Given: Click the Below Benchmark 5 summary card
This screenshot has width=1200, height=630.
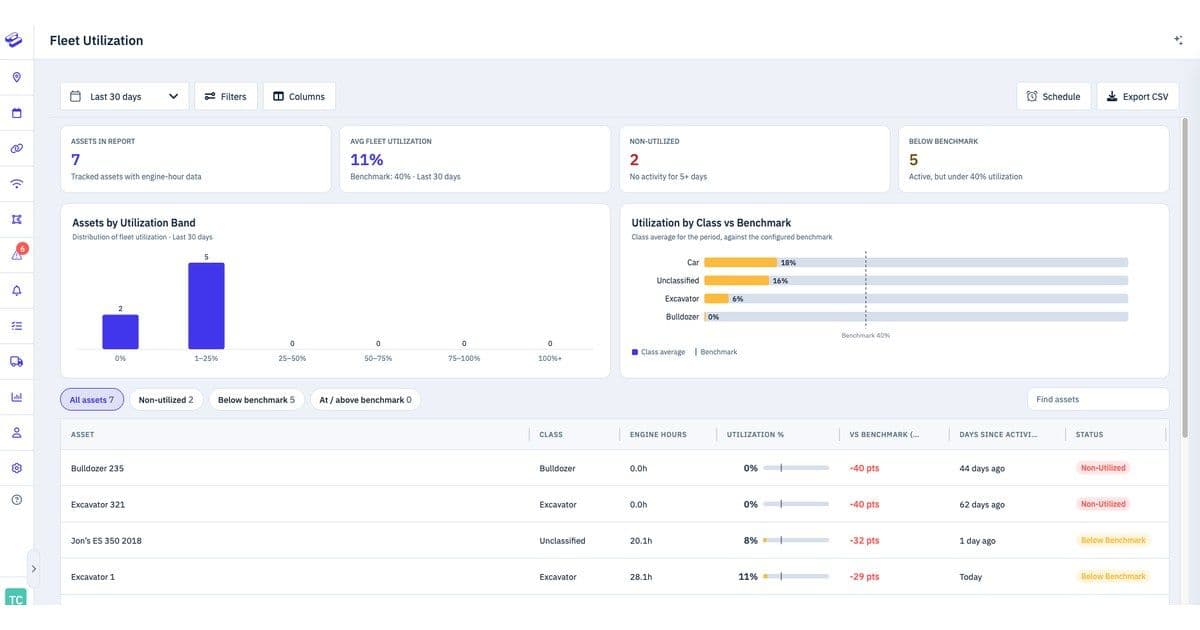Looking at the screenshot, I should pyautogui.click(x=1033, y=159).
